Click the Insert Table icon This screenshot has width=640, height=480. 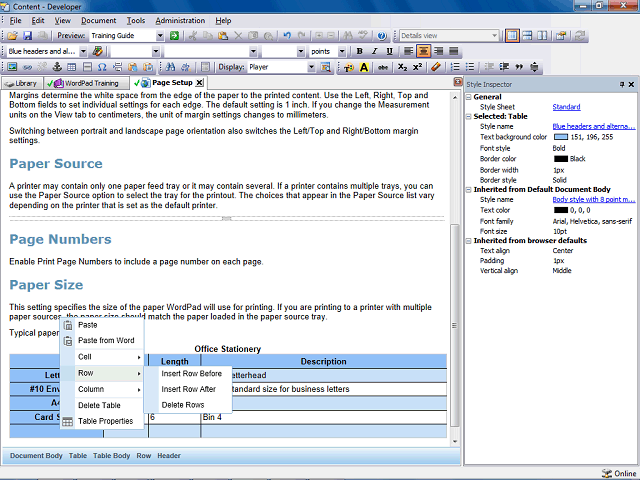72,67
